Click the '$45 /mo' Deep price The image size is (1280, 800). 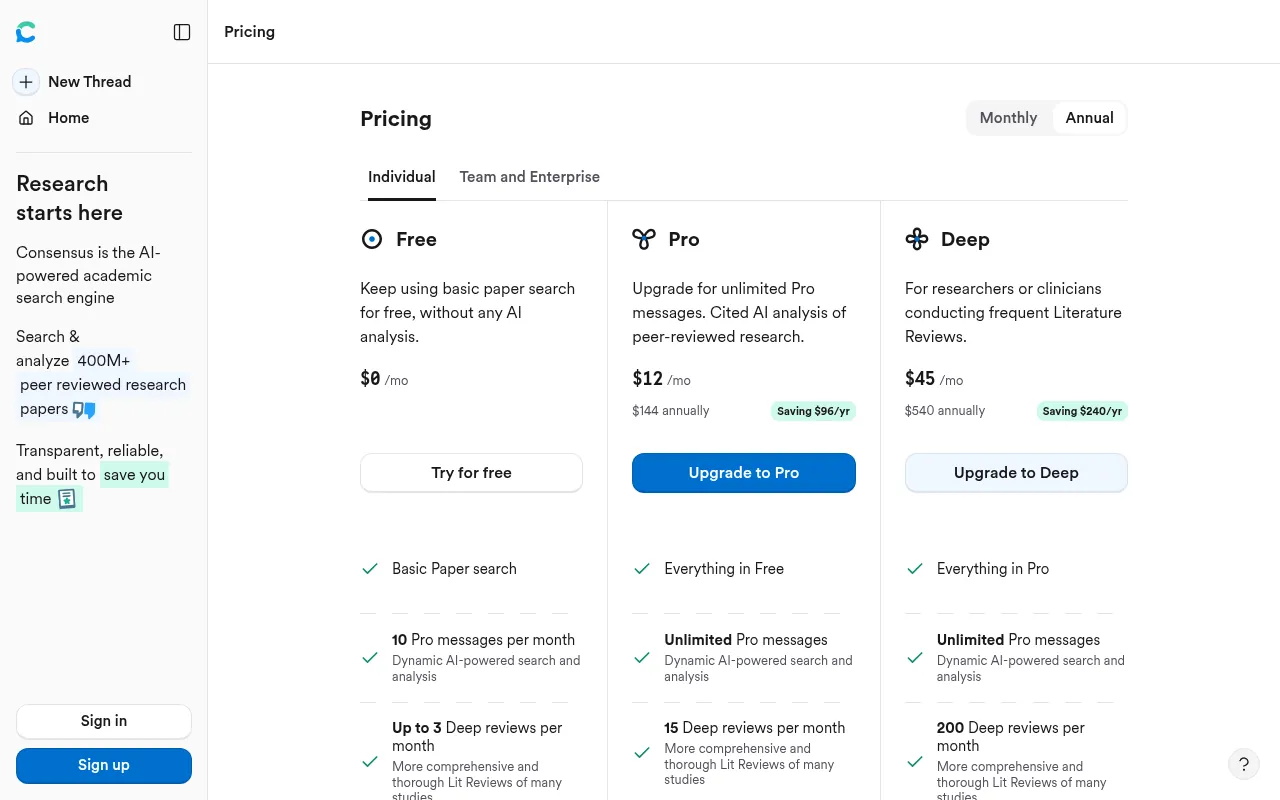point(934,379)
